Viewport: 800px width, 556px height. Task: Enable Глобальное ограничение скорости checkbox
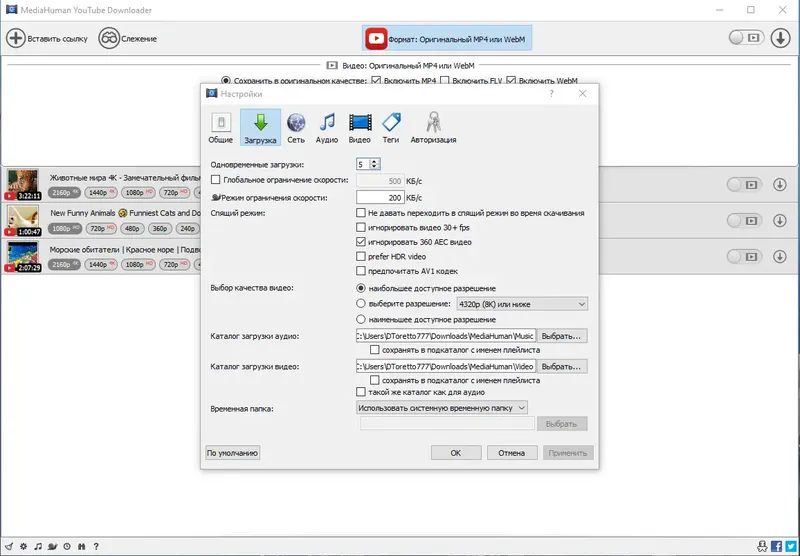pos(215,180)
